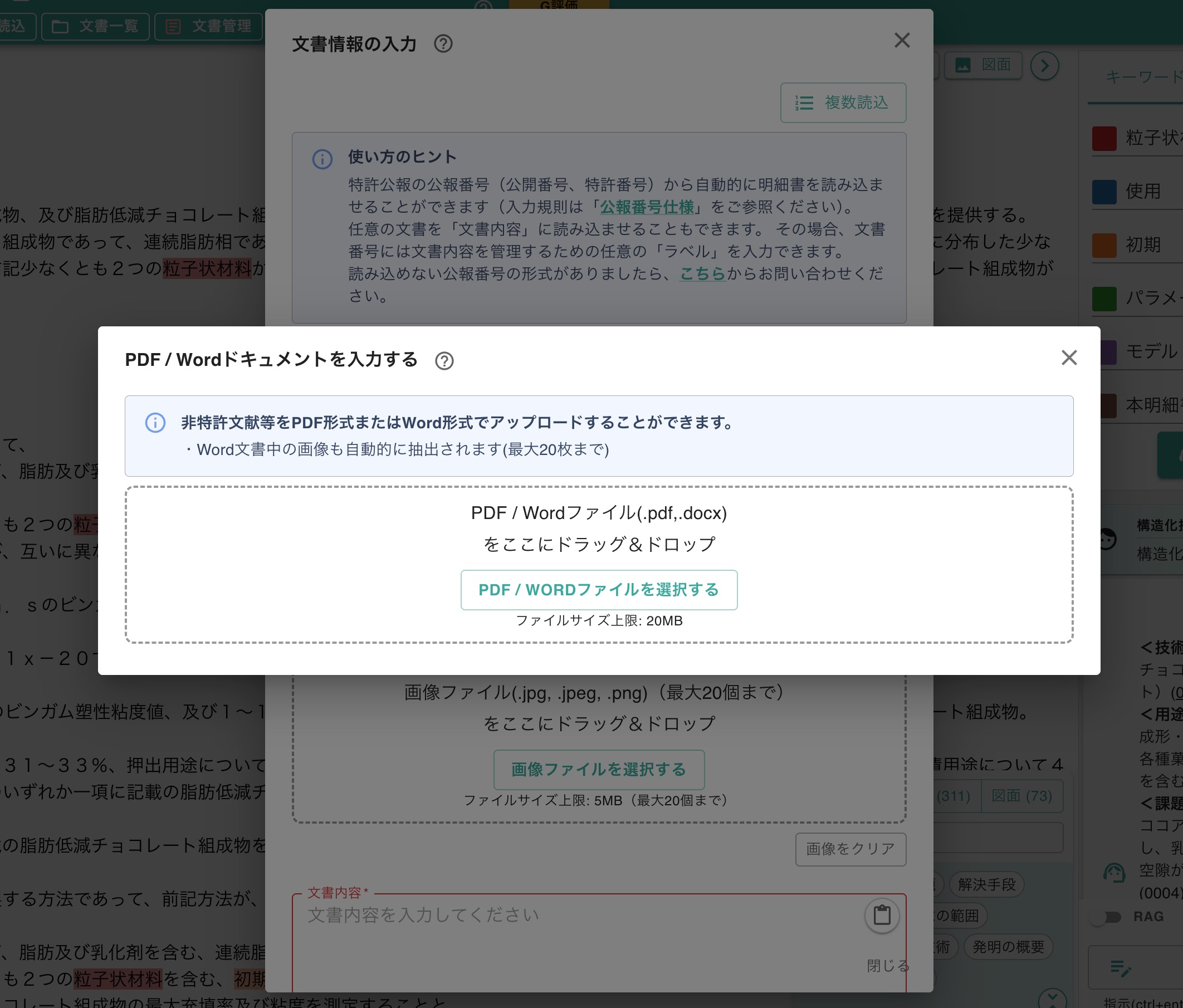Click the モデル keyword entry

tap(1142, 351)
